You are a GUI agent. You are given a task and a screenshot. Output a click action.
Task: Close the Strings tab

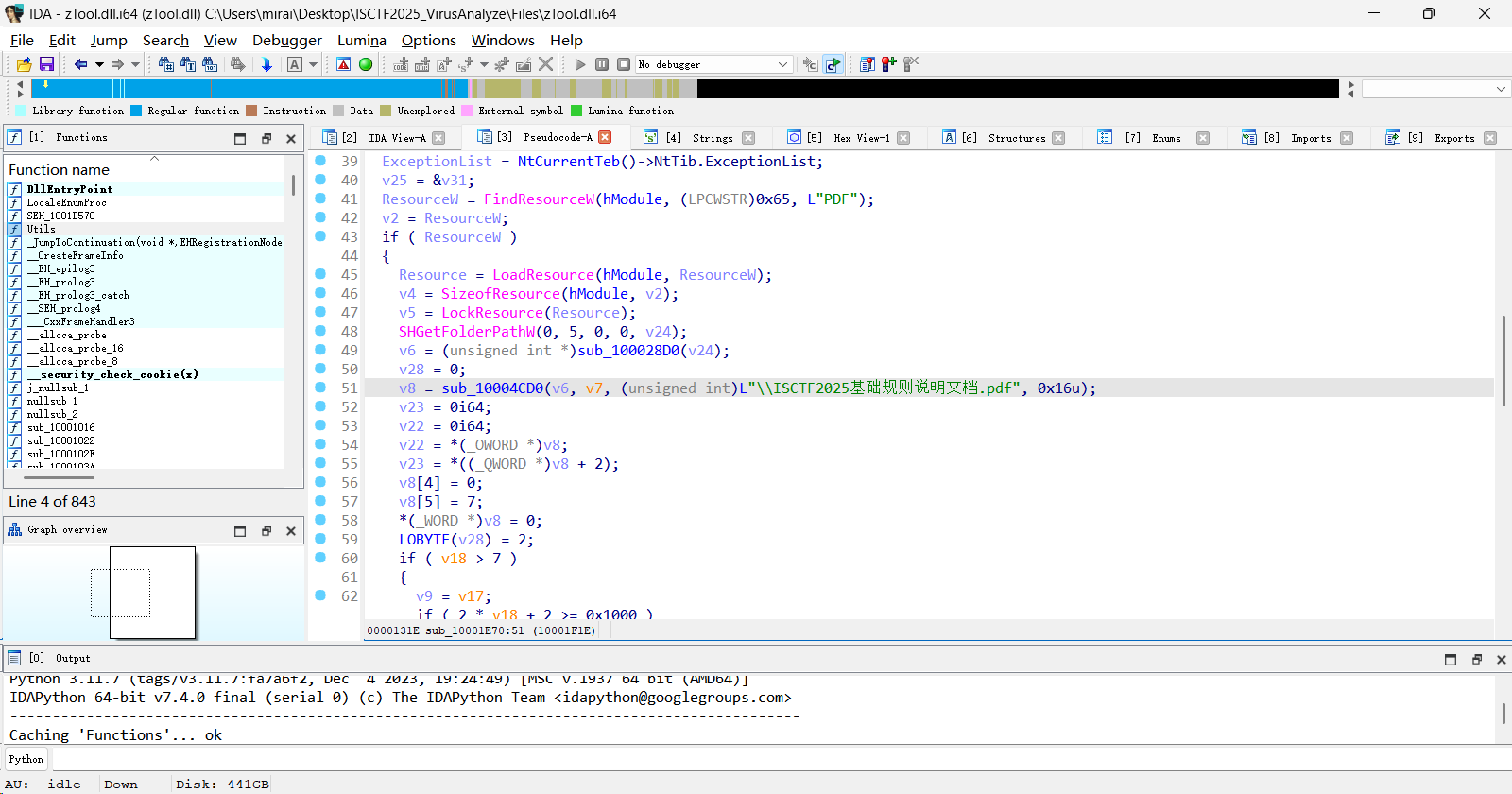748,138
